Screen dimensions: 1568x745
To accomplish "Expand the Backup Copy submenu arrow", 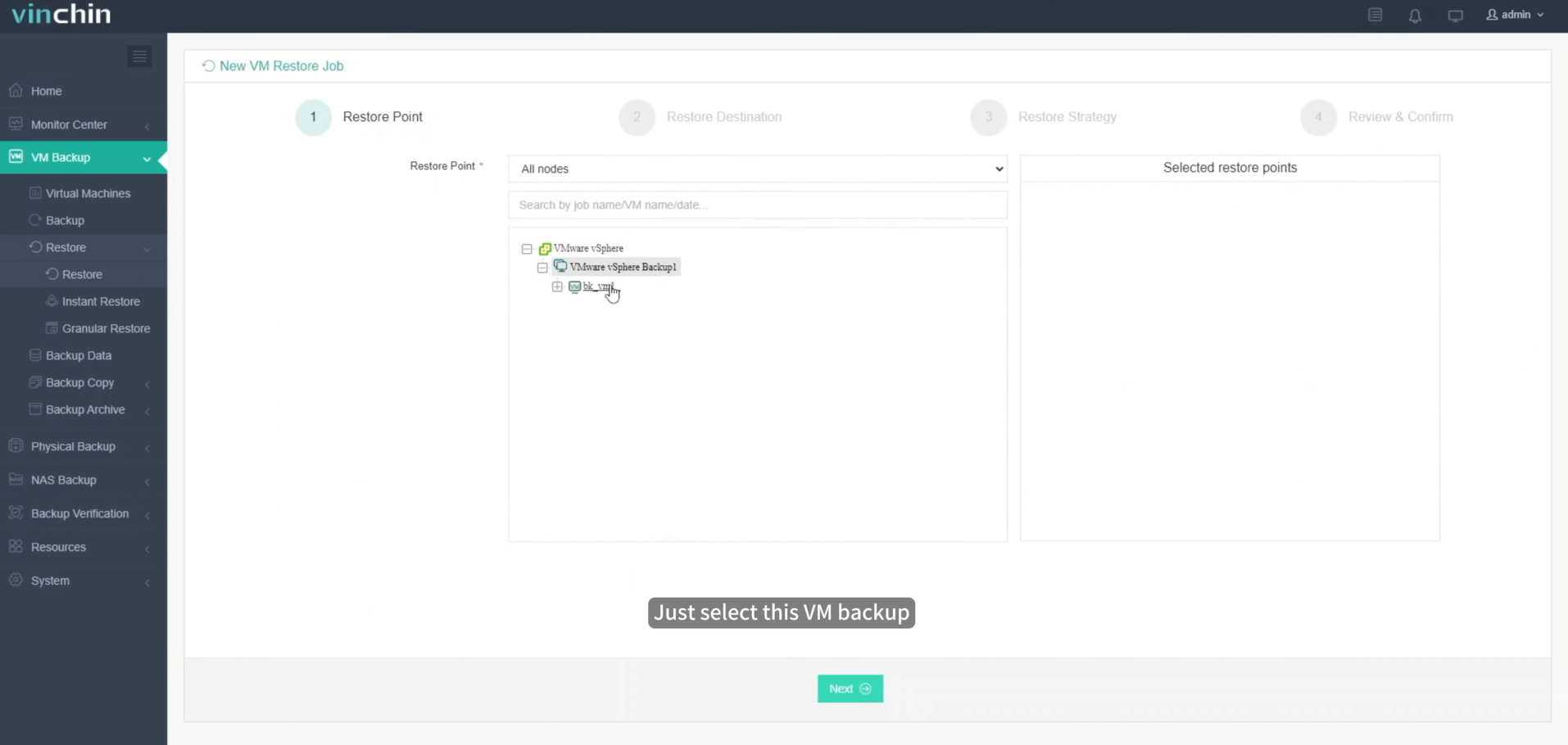I will pyautogui.click(x=147, y=383).
